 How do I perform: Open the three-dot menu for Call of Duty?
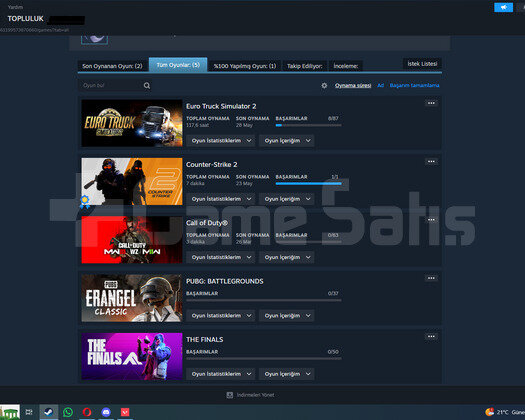(431, 220)
